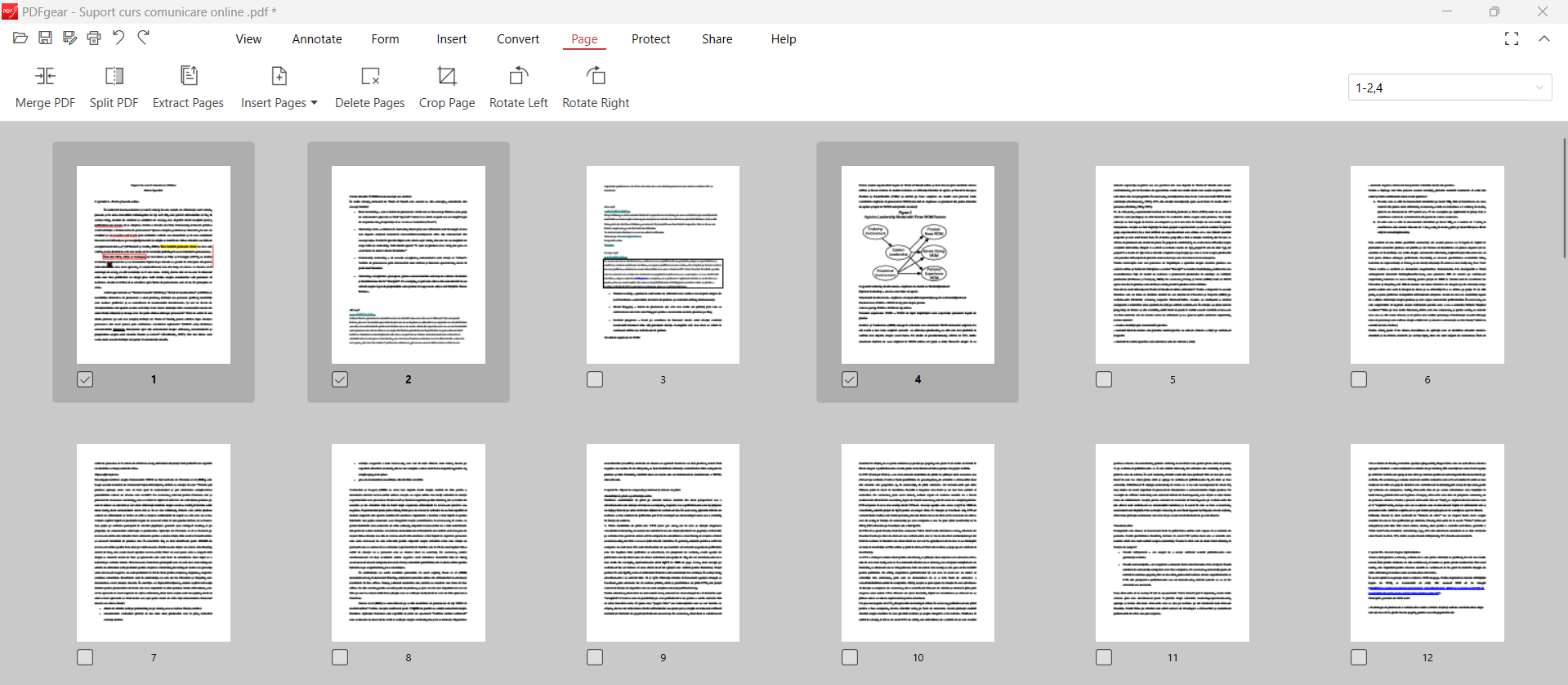1568x685 pixels.
Task: Check page 7 checkbox
Action: [x=85, y=657]
